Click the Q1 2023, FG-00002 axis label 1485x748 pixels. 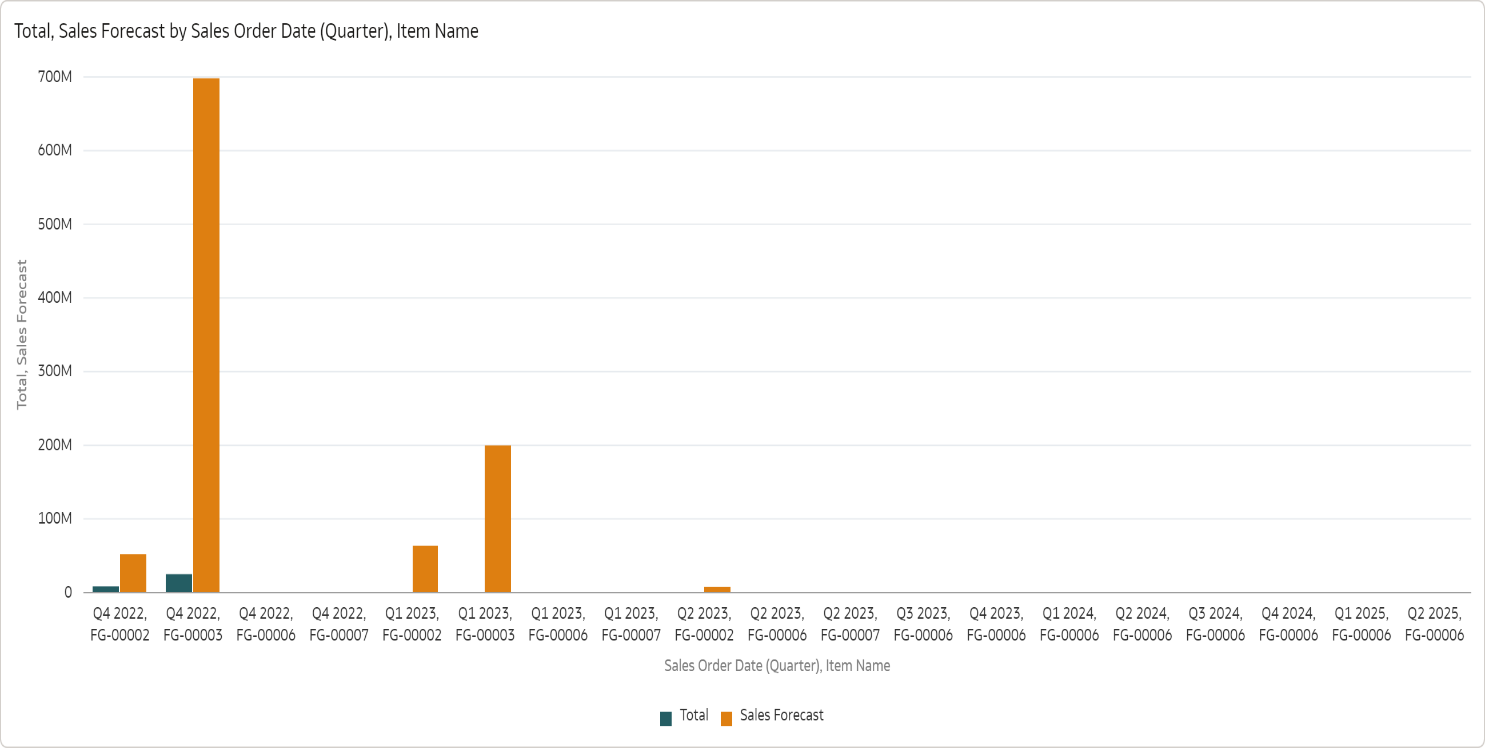[412, 624]
